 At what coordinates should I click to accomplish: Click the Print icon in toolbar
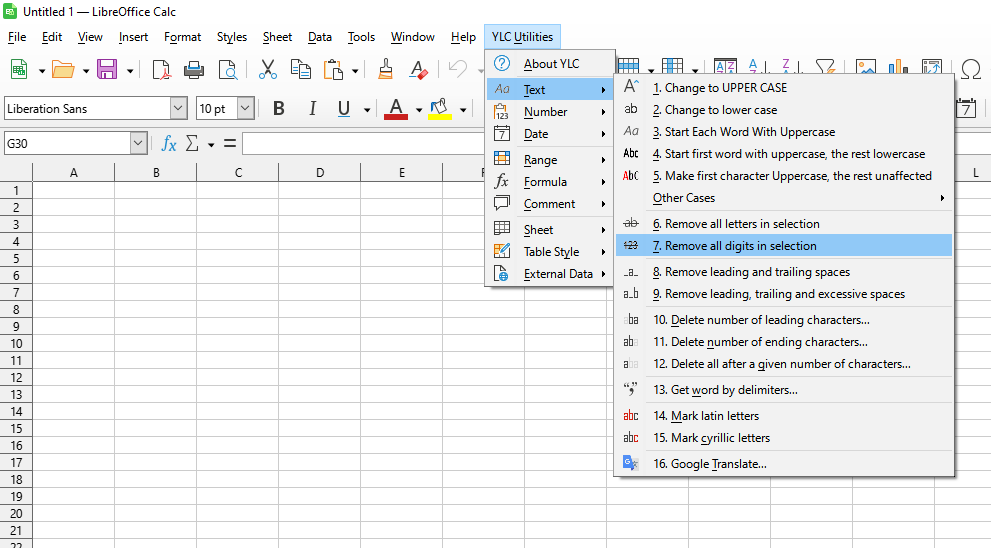click(194, 69)
